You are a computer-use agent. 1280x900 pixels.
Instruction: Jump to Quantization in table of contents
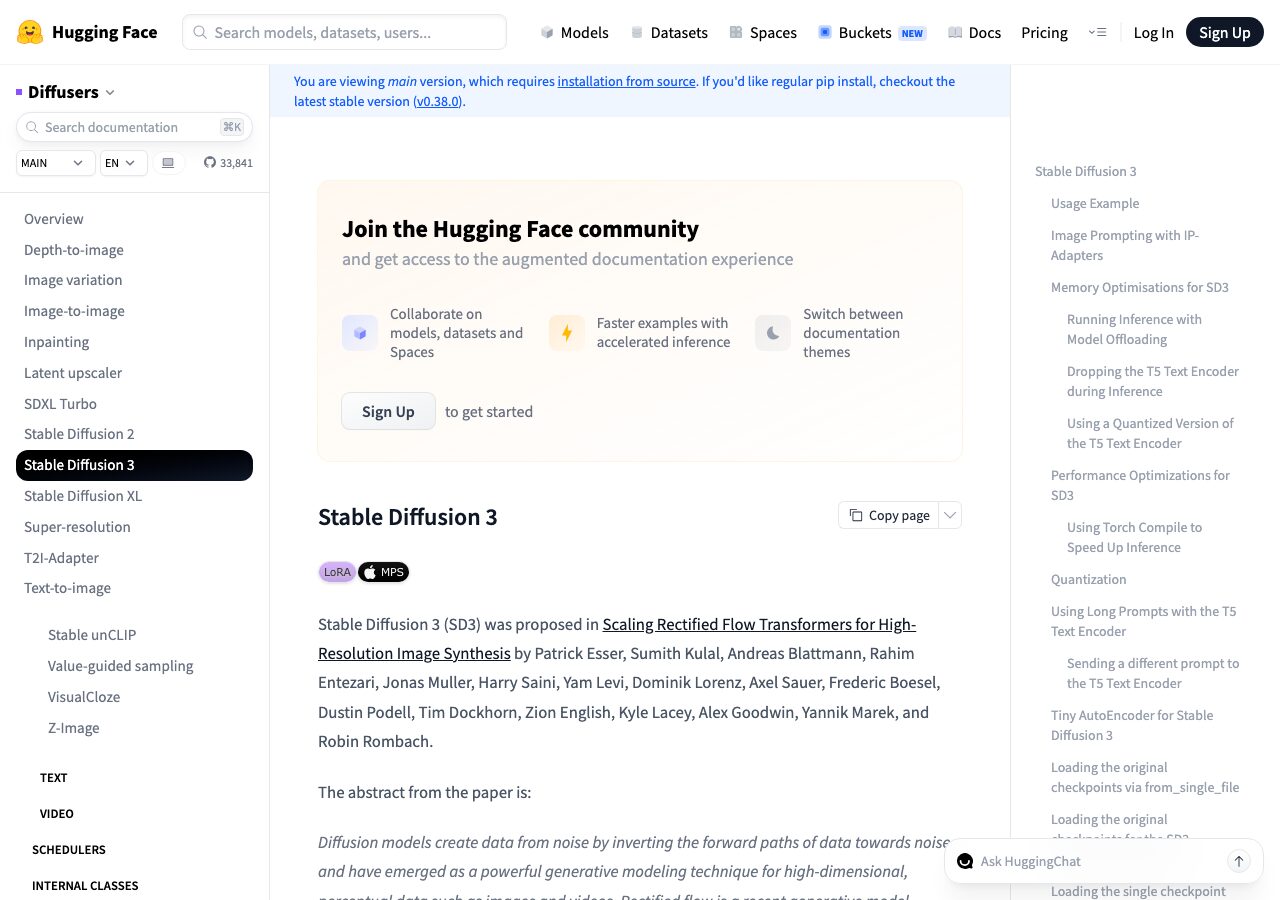pyautogui.click(x=1089, y=579)
